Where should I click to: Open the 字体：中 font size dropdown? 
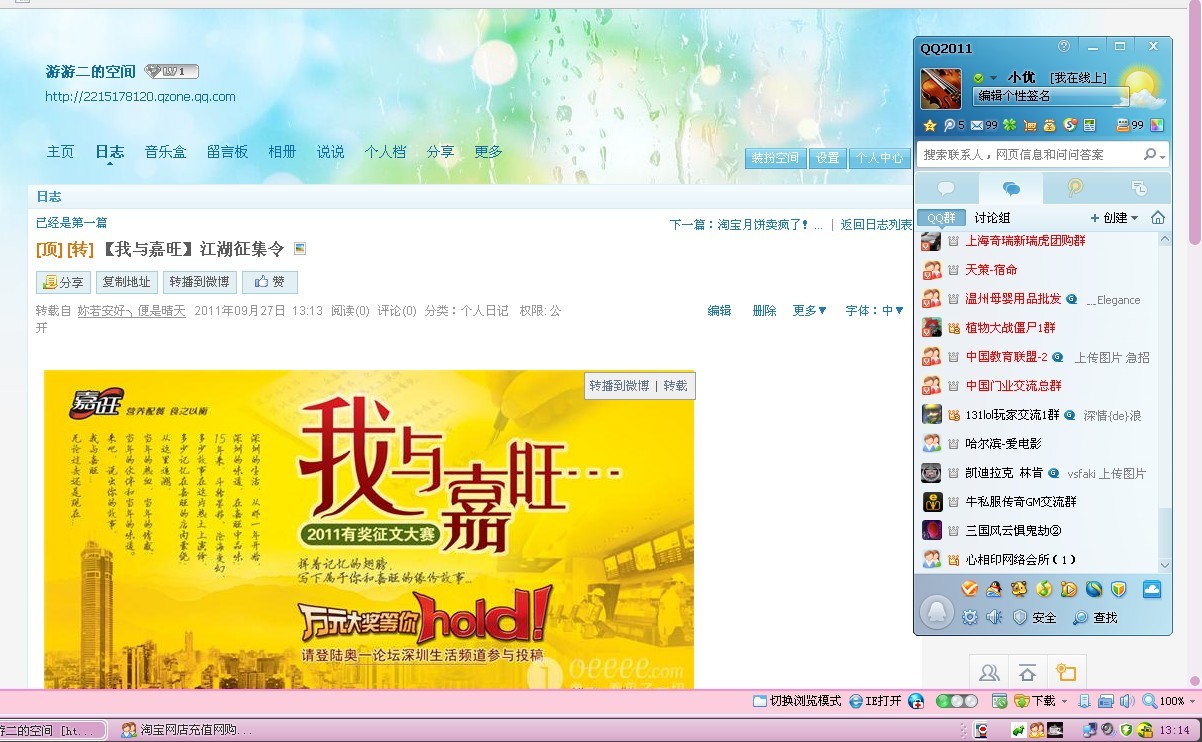pyautogui.click(x=875, y=311)
